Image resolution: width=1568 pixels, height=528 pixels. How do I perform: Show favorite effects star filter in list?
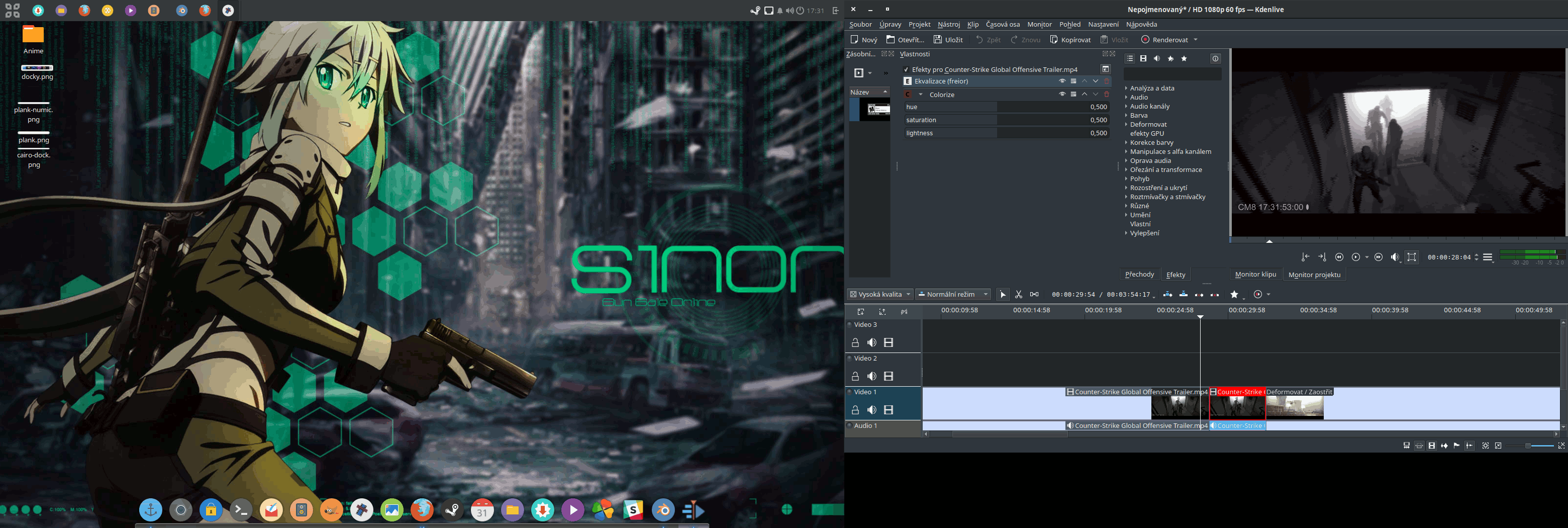click(1184, 58)
